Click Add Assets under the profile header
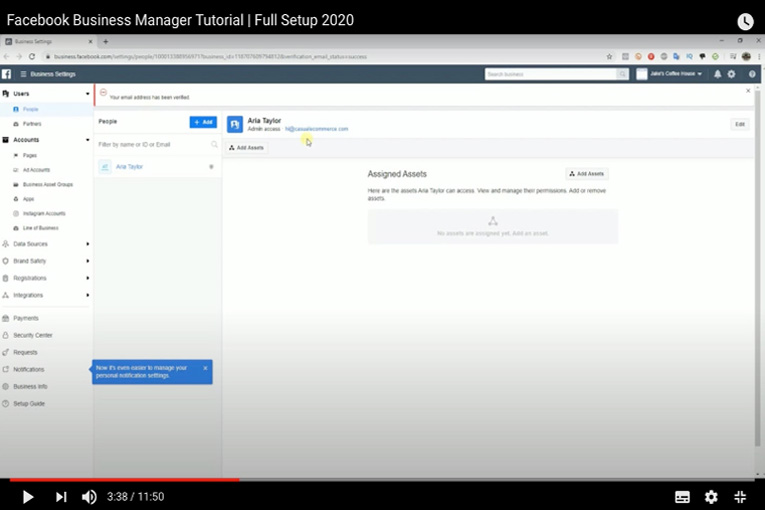The image size is (765, 510). coord(246,147)
